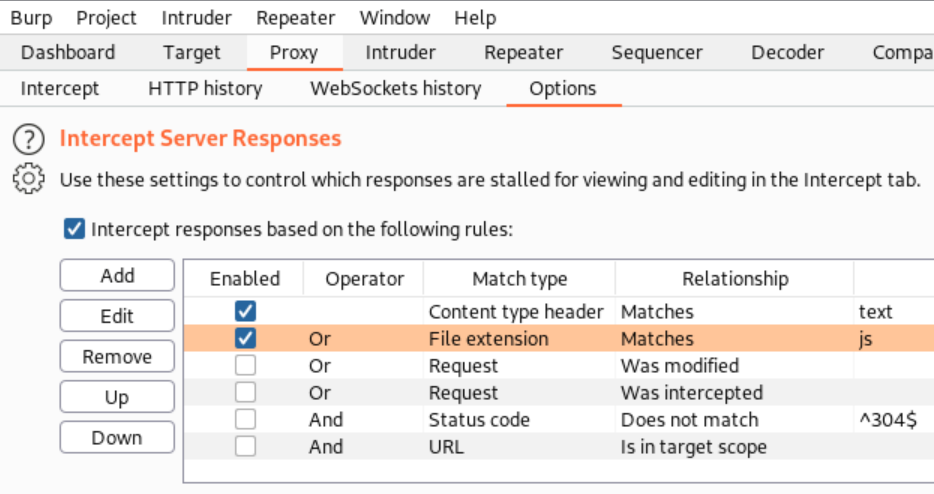
Task: Open the Help menu
Action: point(475,18)
